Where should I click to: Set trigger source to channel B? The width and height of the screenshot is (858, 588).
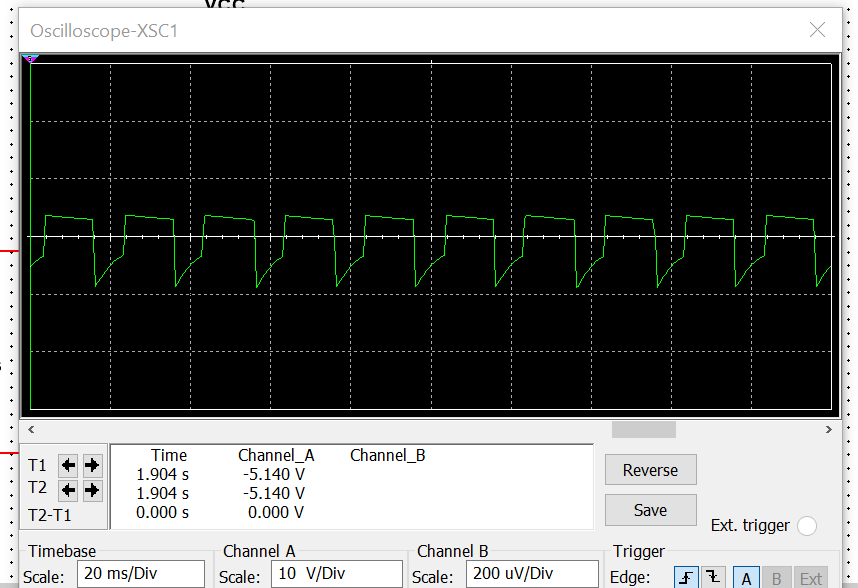tap(776, 578)
